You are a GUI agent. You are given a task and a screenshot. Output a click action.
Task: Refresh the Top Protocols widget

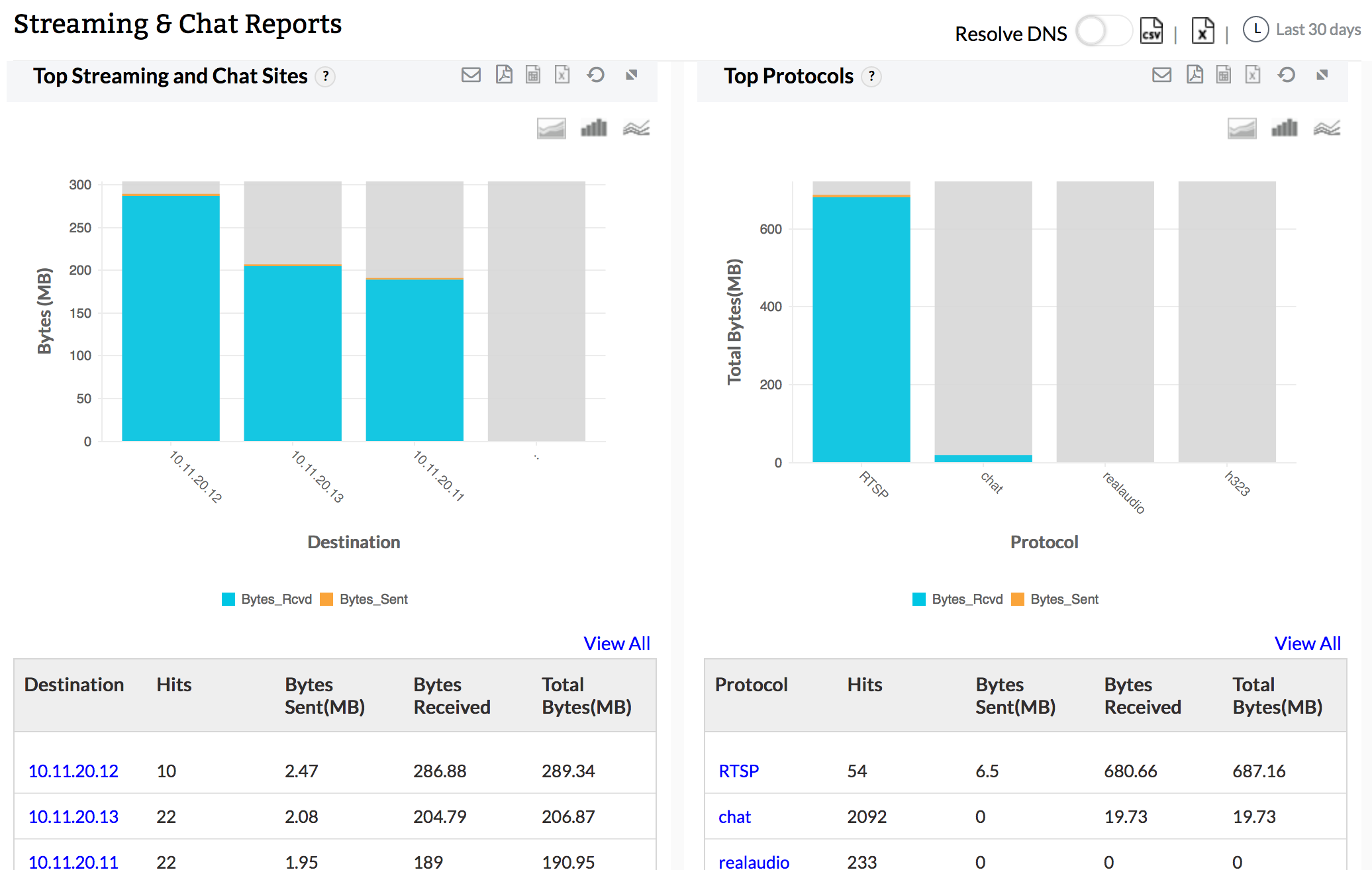tap(1286, 75)
